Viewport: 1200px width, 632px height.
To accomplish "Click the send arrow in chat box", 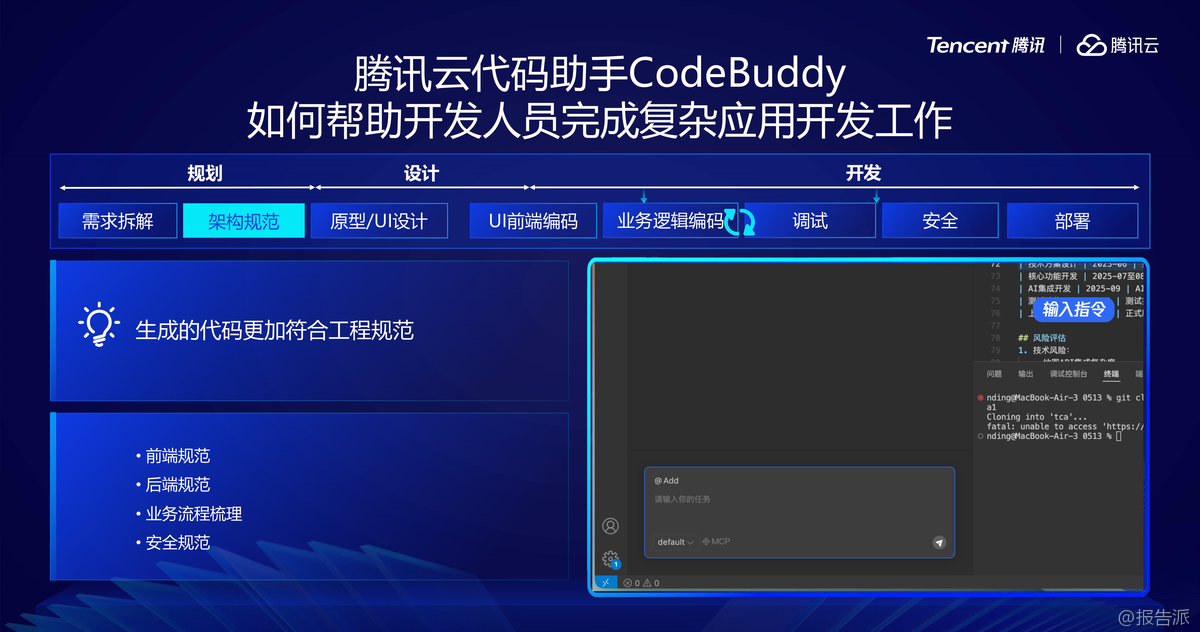I will pos(939,542).
